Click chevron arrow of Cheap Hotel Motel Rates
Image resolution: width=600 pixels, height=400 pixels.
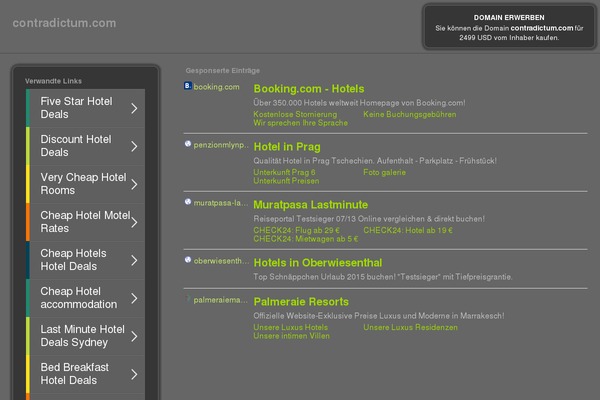coord(134,222)
